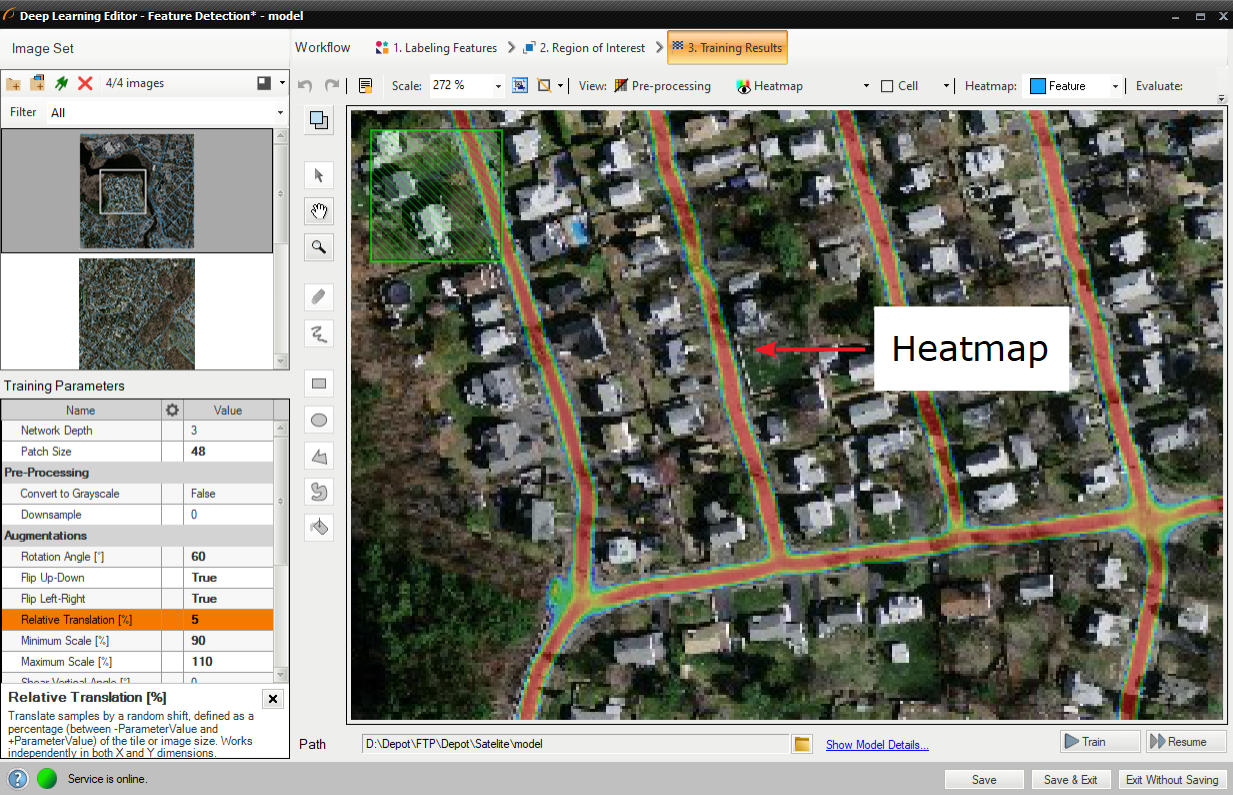Open the Heatmap Feature dropdown

1114,86
